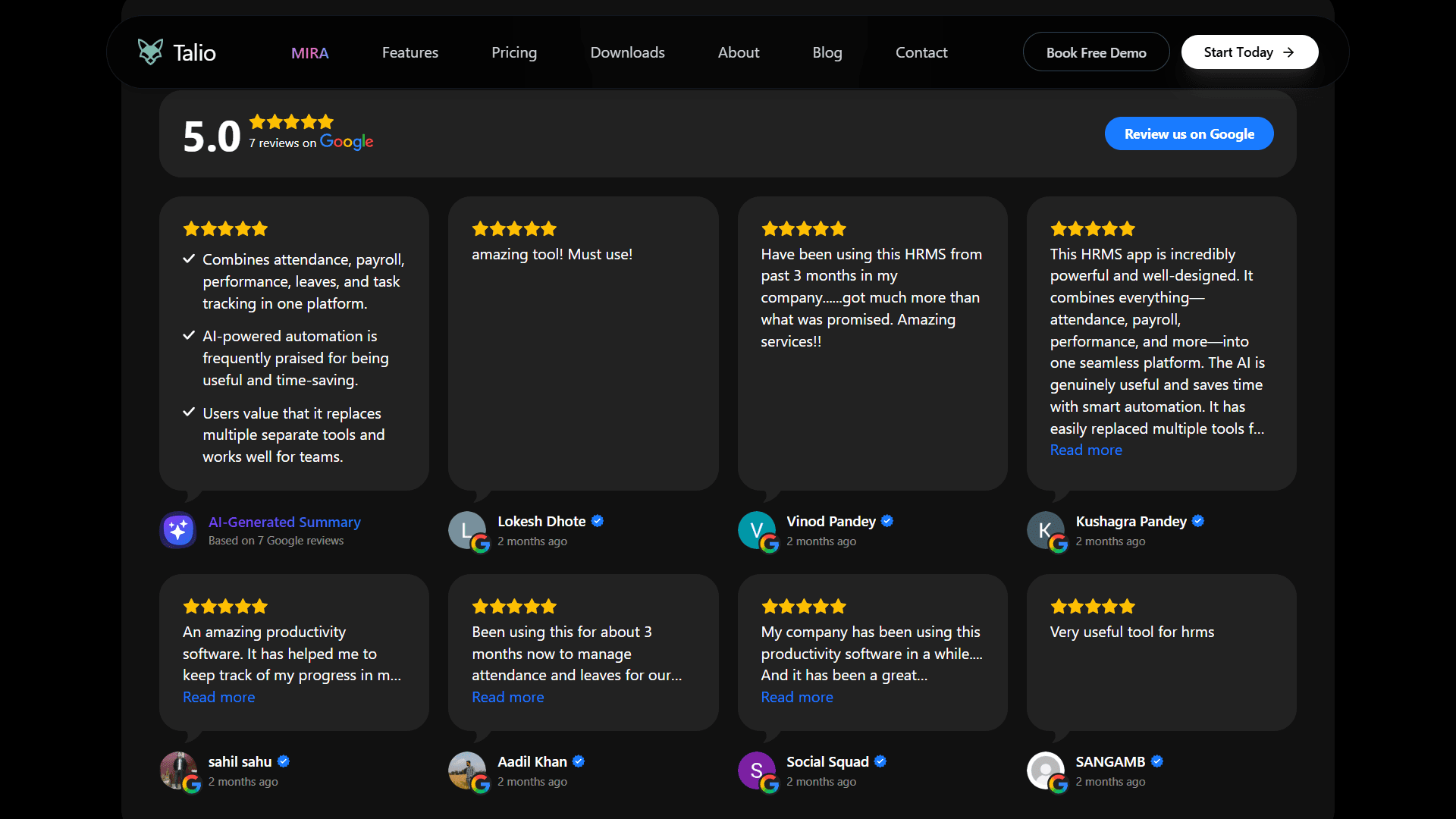Click the verified badge beside Vinod Pandey
Screen dimensions: 1456x819
[x=887, y=521]
